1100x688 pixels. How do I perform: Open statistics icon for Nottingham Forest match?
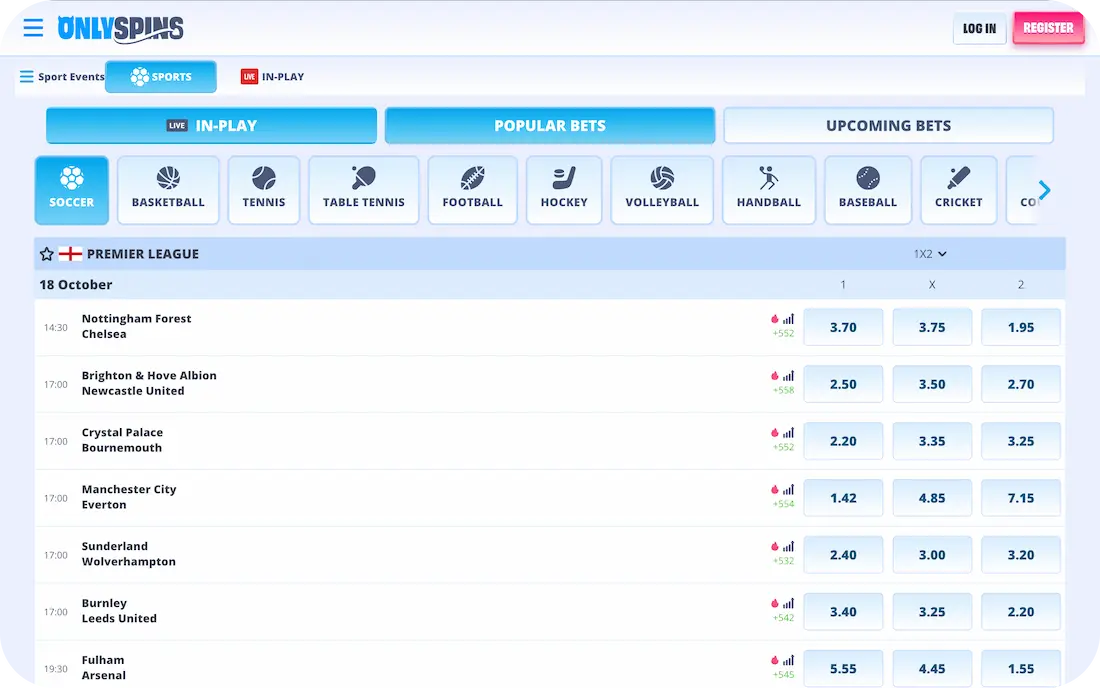coord(789,319)
